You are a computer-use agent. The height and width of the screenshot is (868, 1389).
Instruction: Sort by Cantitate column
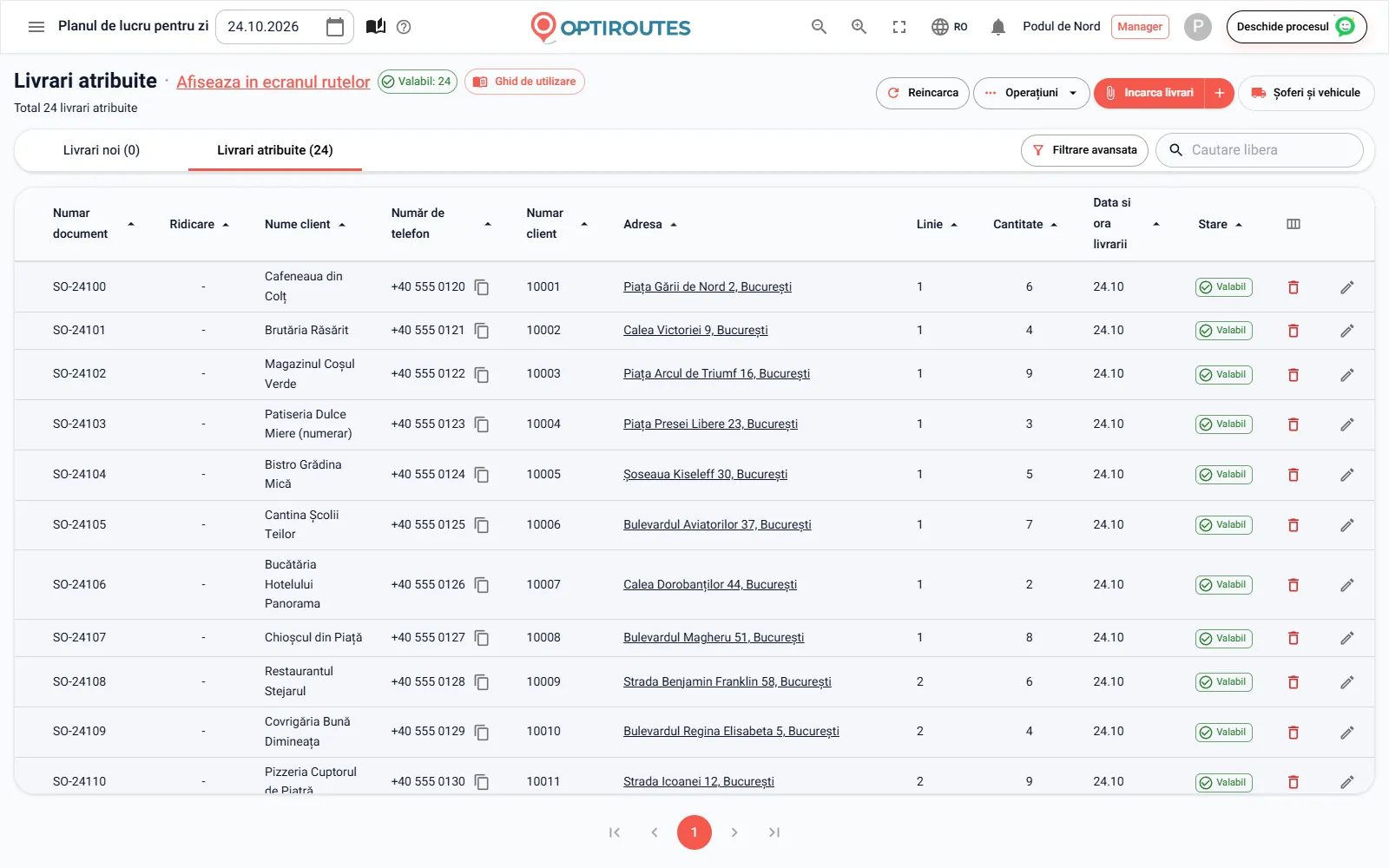[x=1025, y=224]
